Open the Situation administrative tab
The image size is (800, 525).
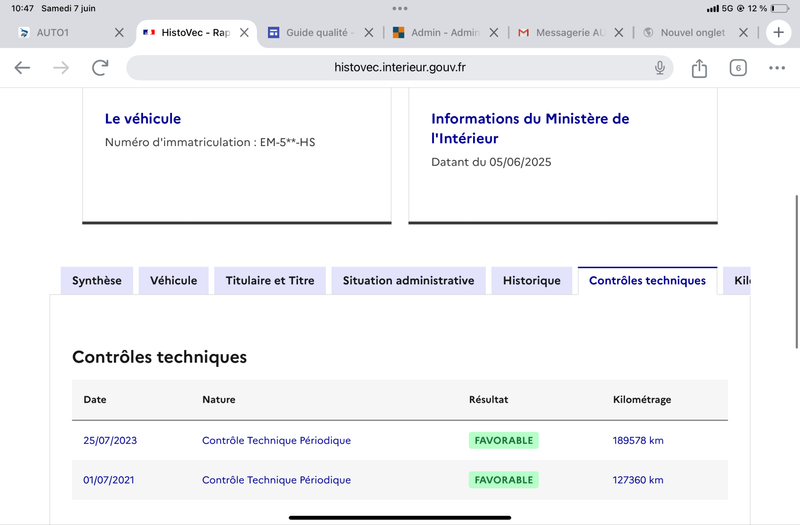click(x=408, y=281)
